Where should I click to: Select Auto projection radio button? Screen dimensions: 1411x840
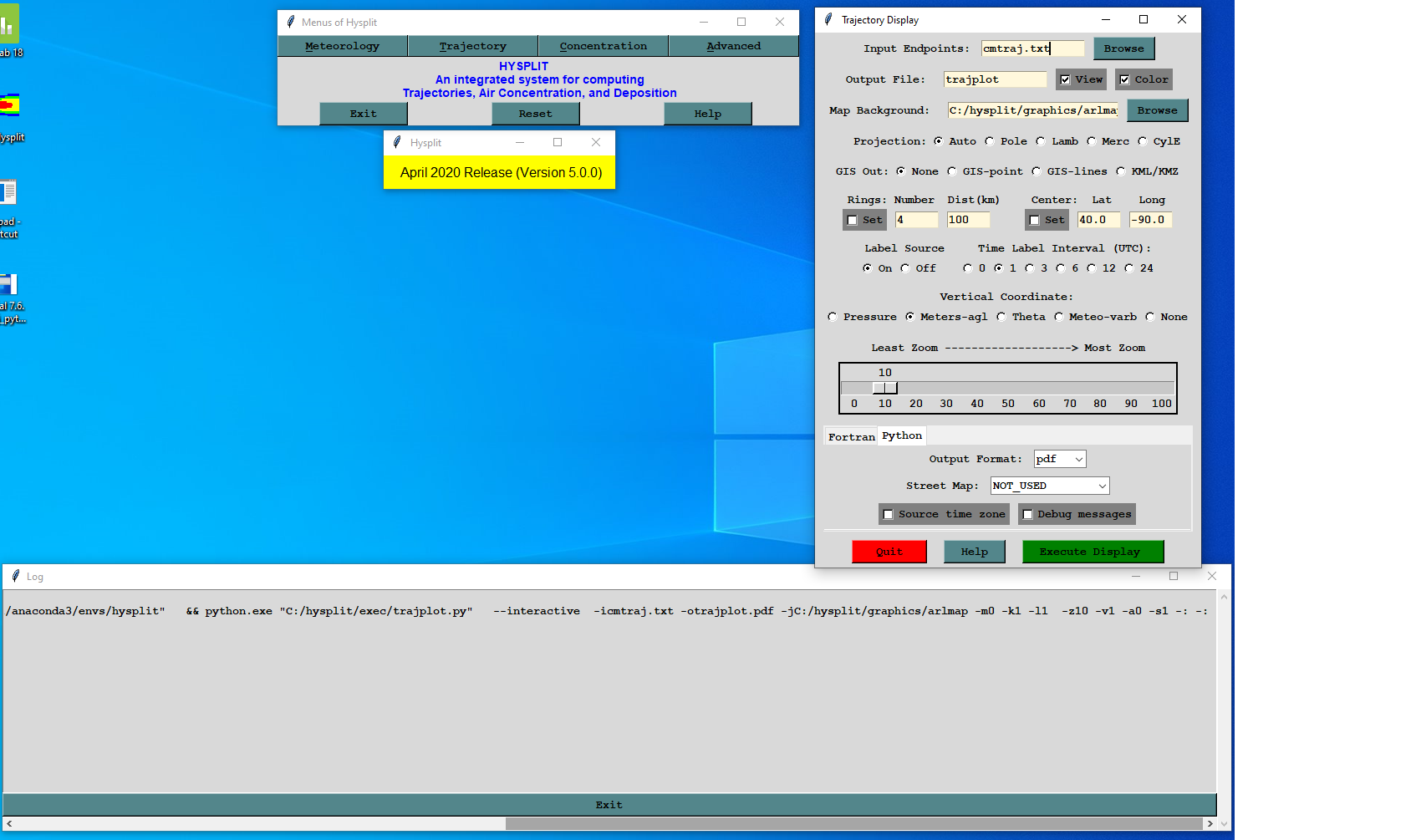(938, 141)
